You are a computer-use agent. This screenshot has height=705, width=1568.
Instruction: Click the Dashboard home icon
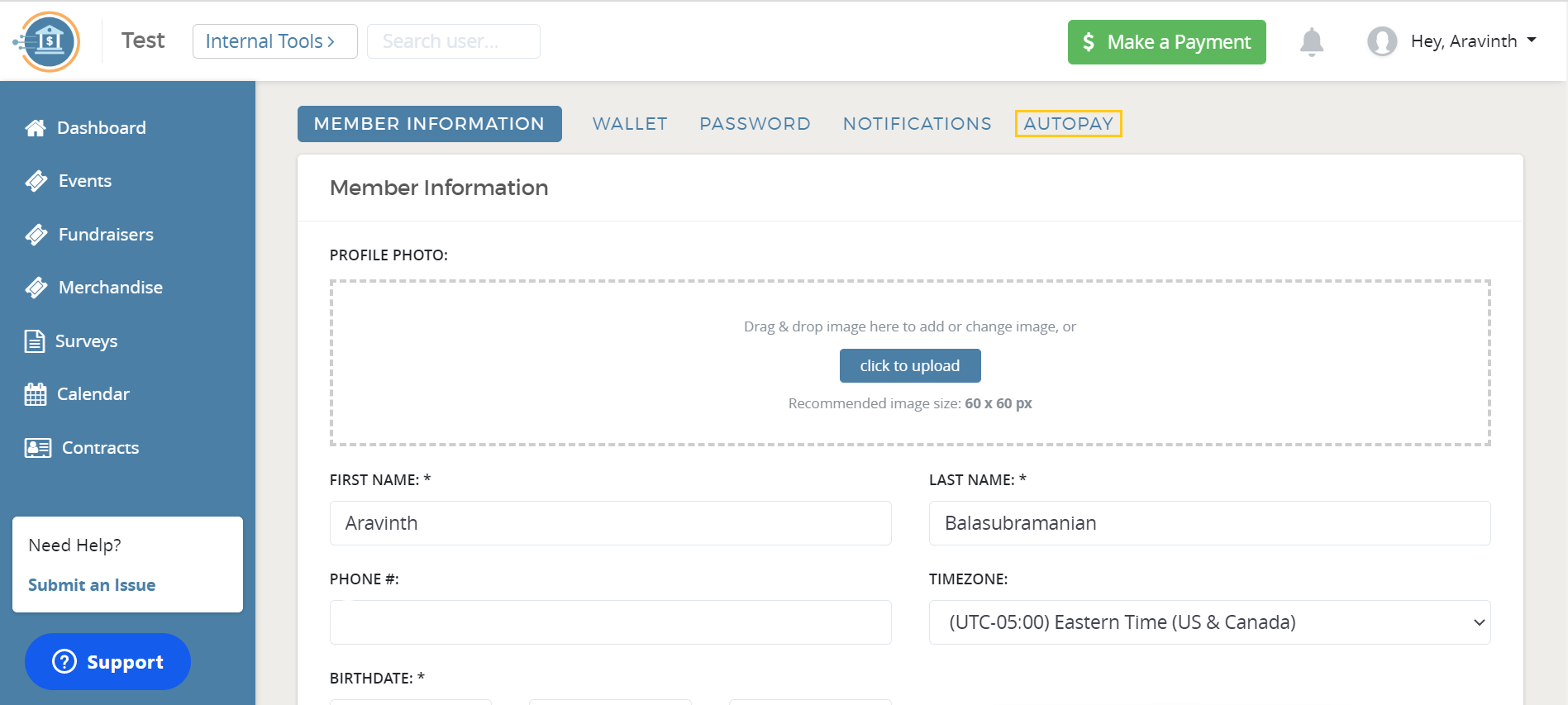(x=36, y=128)
